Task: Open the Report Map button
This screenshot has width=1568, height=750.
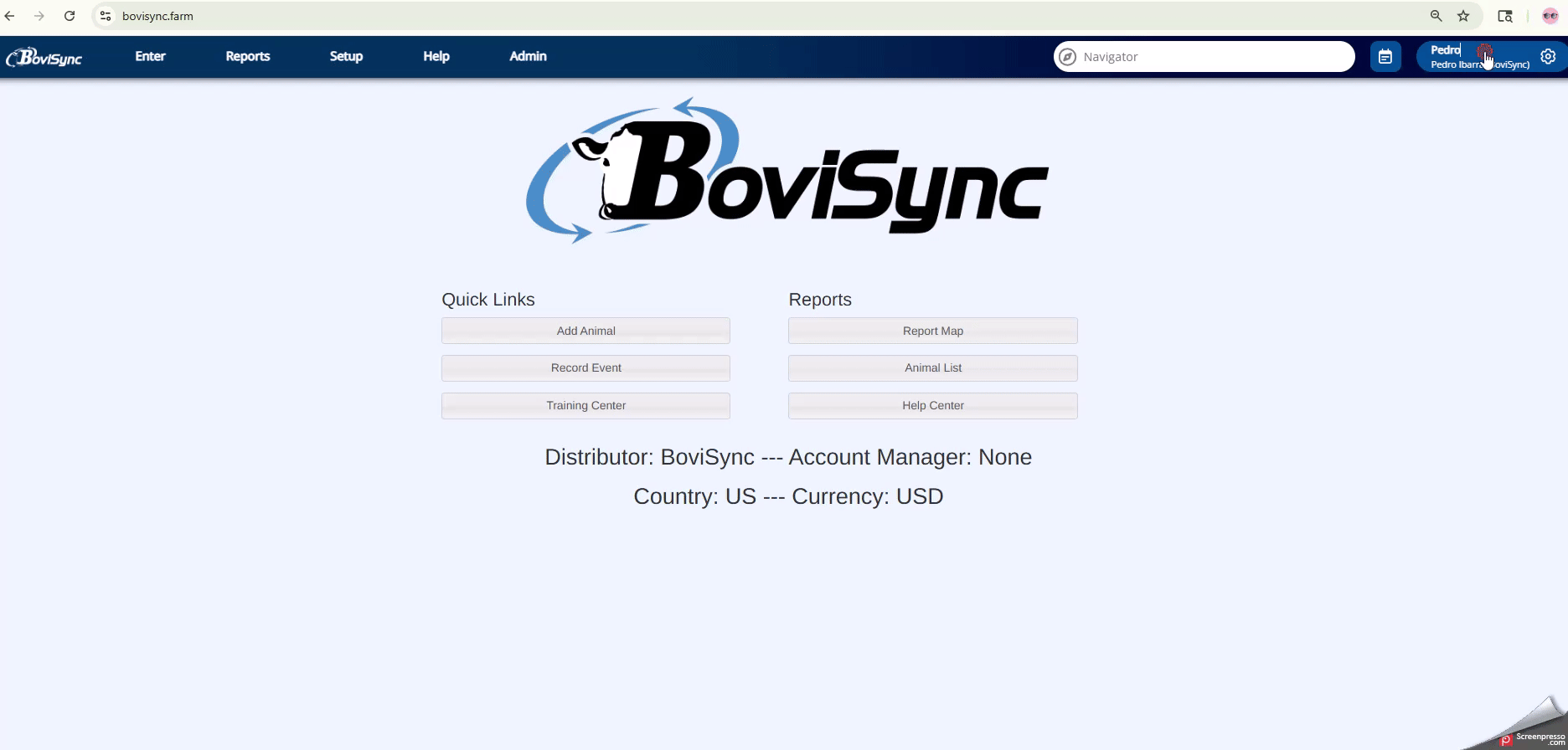Action: pyautogui.click(x=933, y=331)
